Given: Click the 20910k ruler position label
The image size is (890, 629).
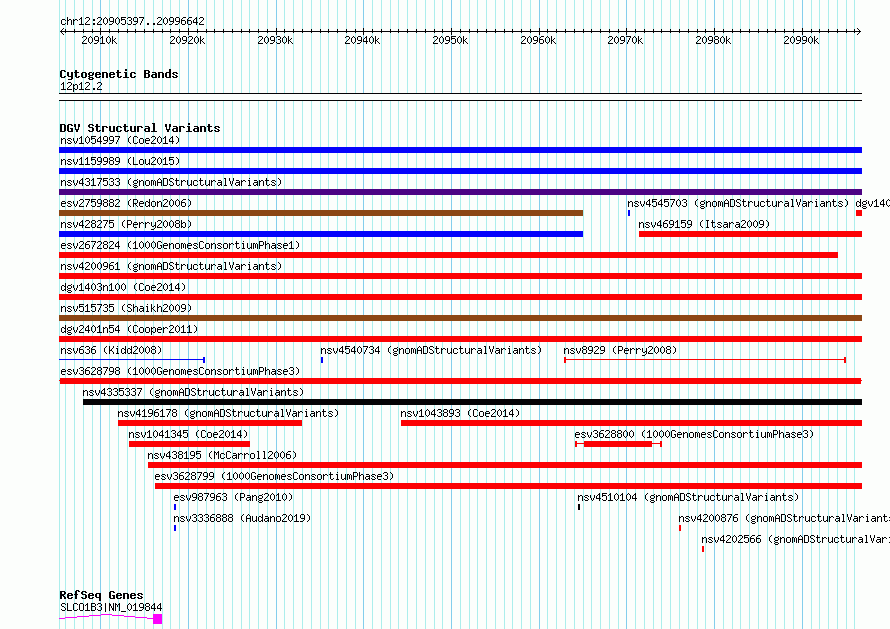Looking at the screenshot, I should pos(99,41).
